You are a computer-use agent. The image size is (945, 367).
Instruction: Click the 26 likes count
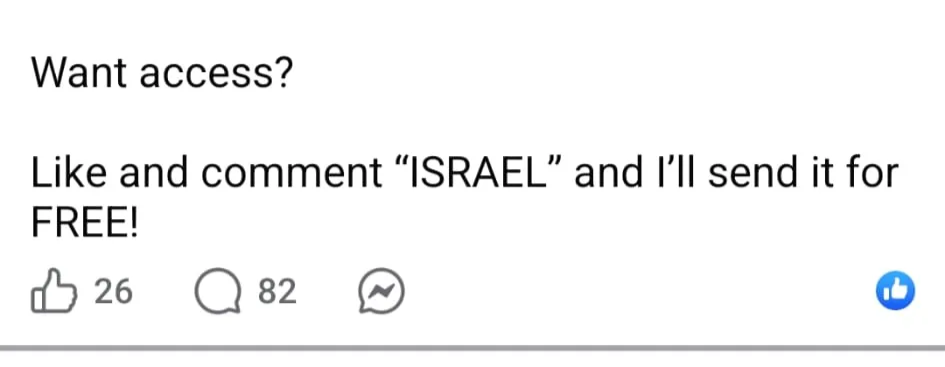pyautogui.click(x=113, y=292)
